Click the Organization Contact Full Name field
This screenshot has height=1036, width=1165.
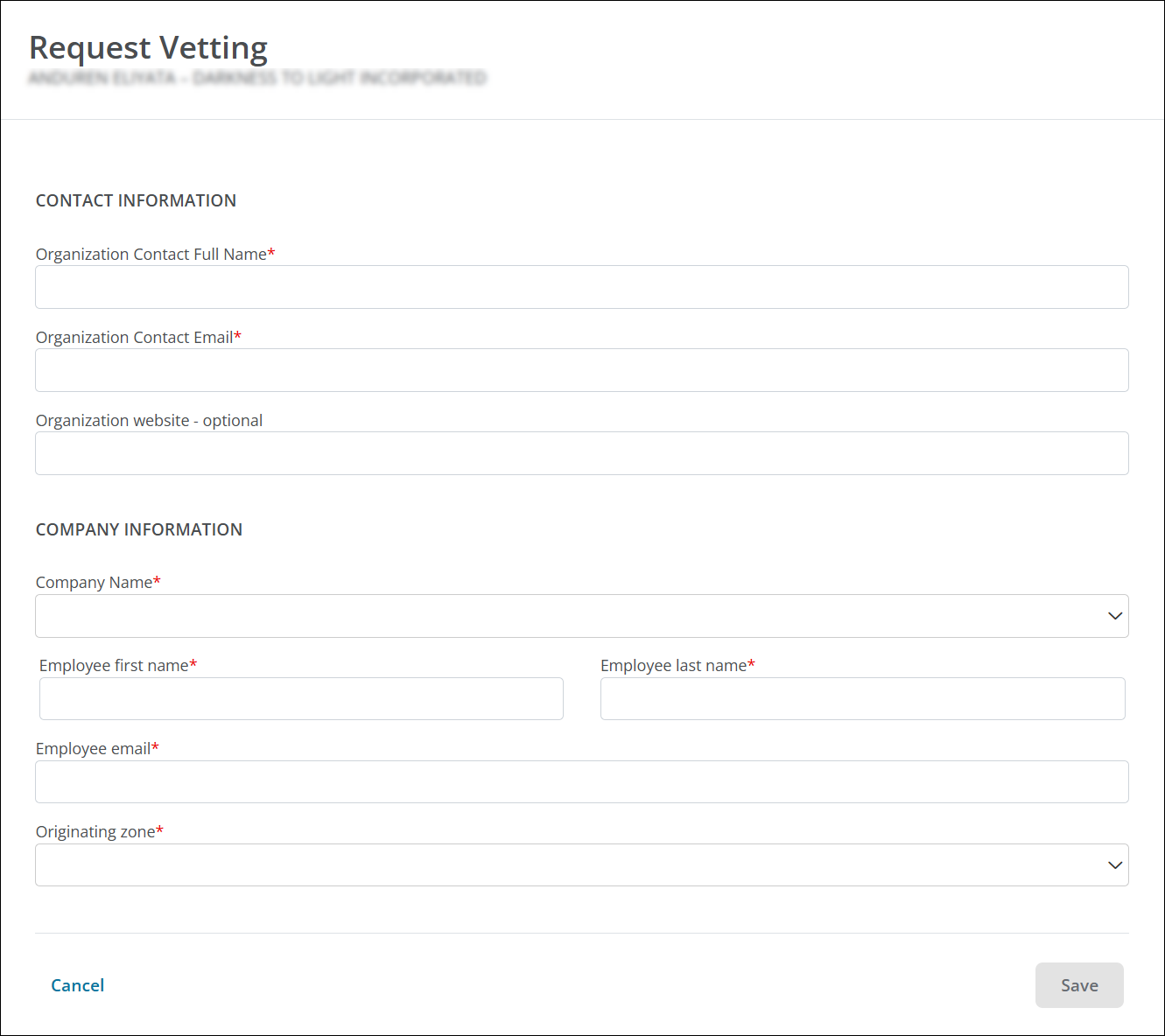581,287
